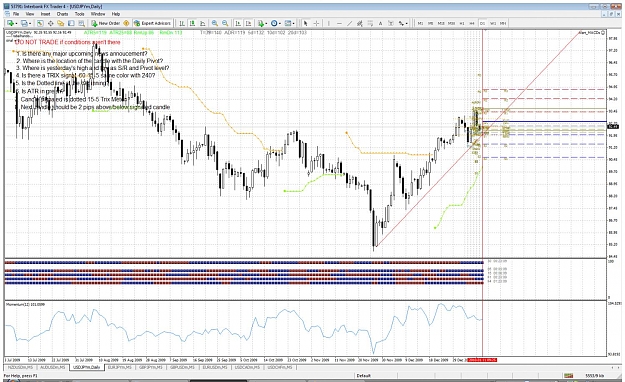Switch to EURUSDm,M5 chart tab
Image resolution: width=625 pixels, height=382 pixels.
pos(215,367)
